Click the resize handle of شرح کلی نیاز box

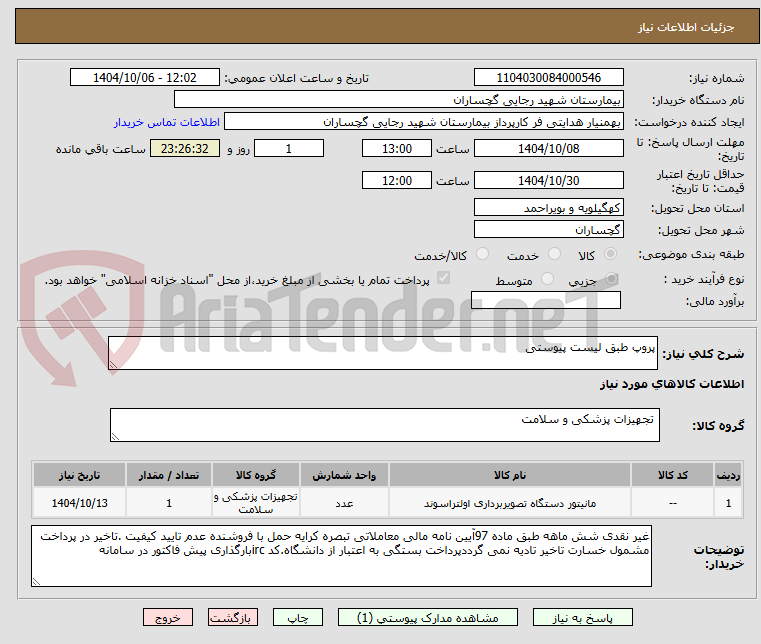click(x=113, y=364)
